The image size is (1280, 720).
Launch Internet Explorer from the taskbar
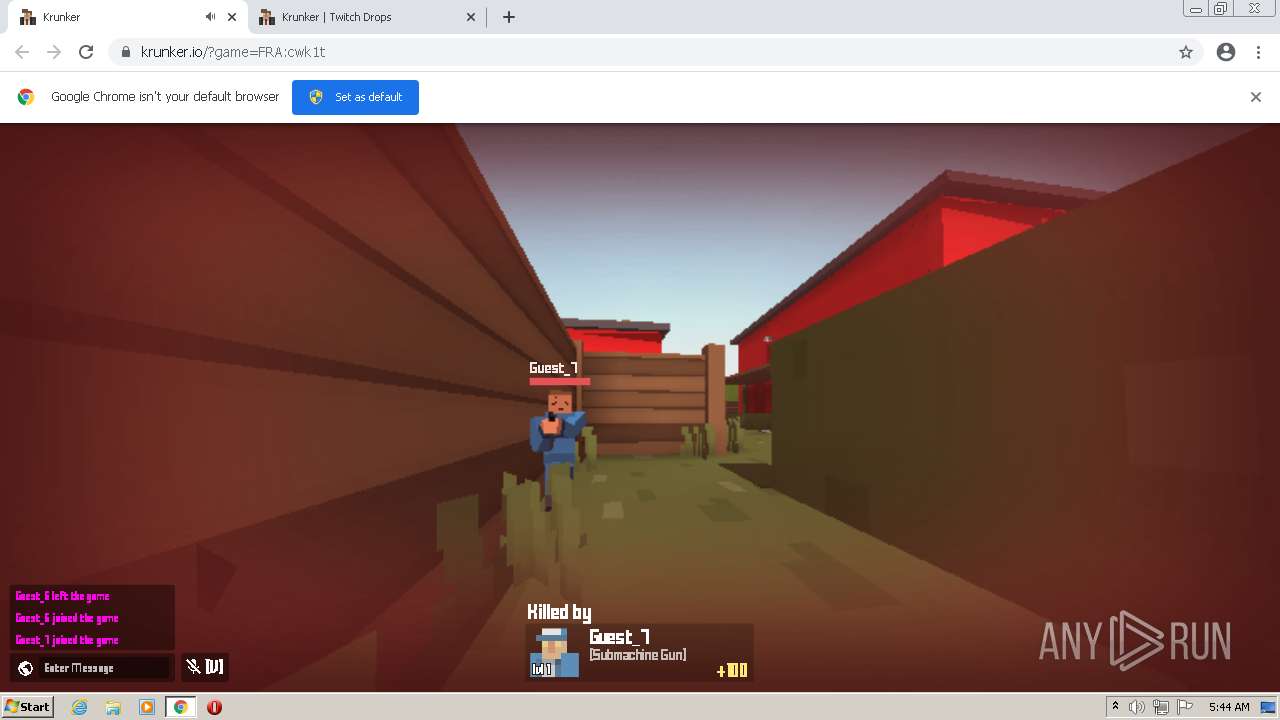click(80, 707)
